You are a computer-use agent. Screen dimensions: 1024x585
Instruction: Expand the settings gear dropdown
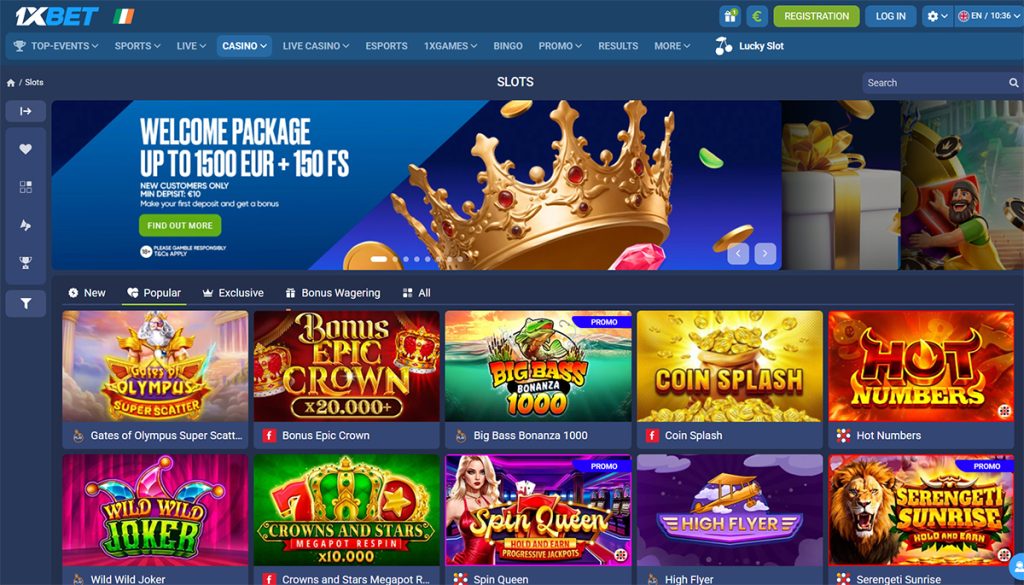click(937, 16)
